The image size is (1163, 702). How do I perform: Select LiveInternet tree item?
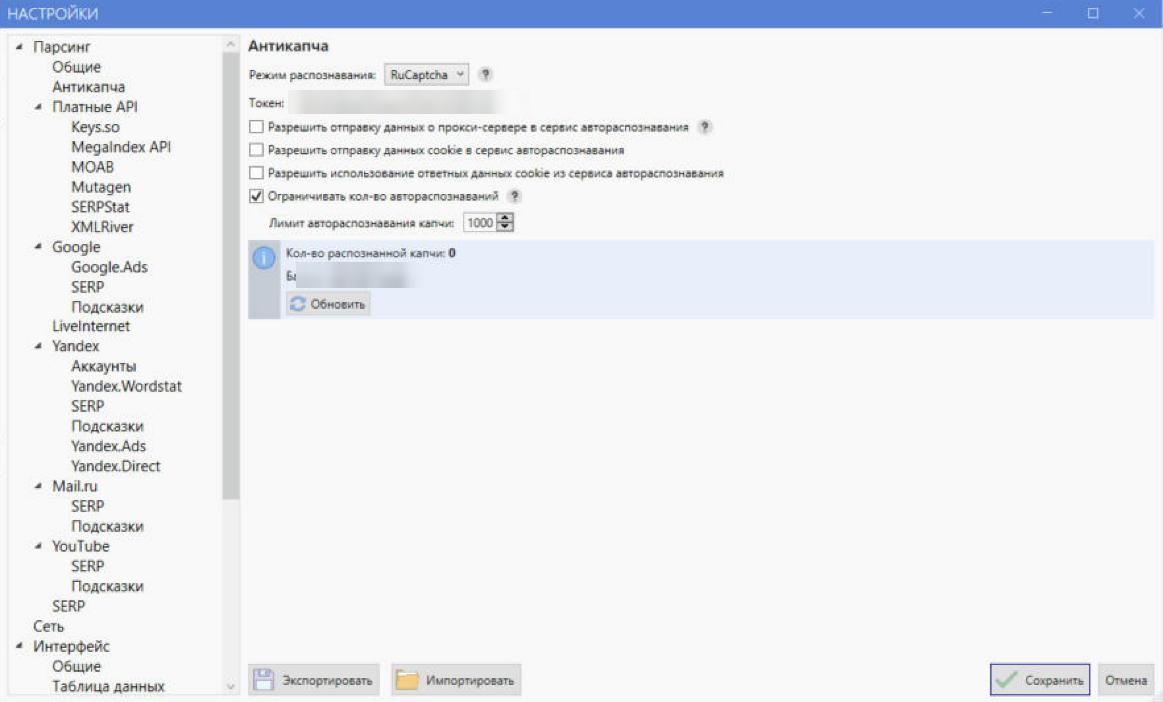(90, 327)
